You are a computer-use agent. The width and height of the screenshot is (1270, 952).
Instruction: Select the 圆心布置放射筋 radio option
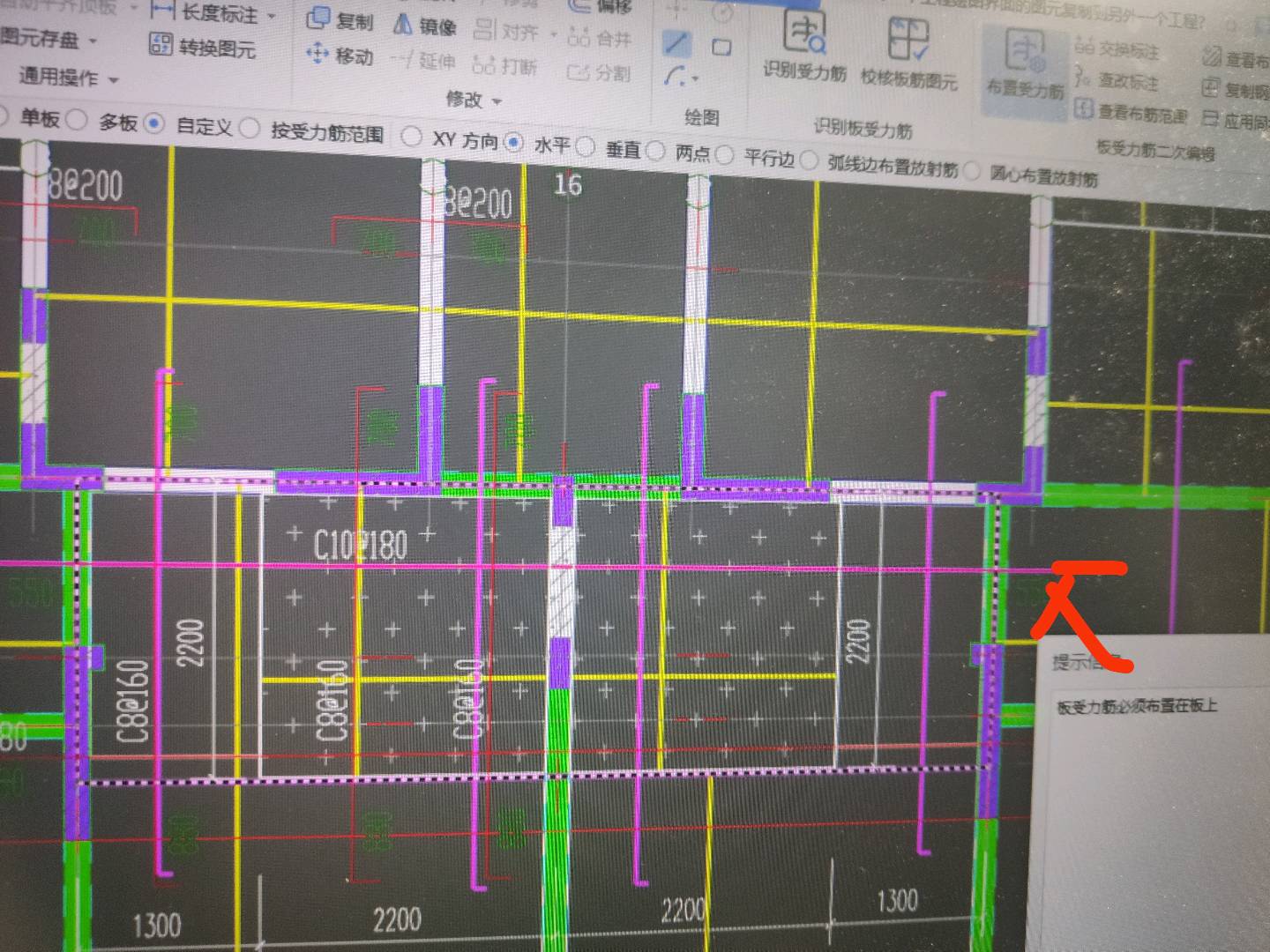[972, 171]
